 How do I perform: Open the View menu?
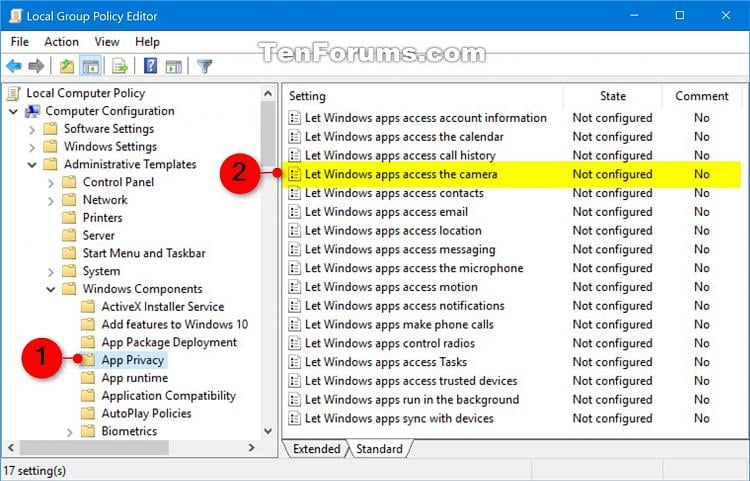click(x=107, y=42)
